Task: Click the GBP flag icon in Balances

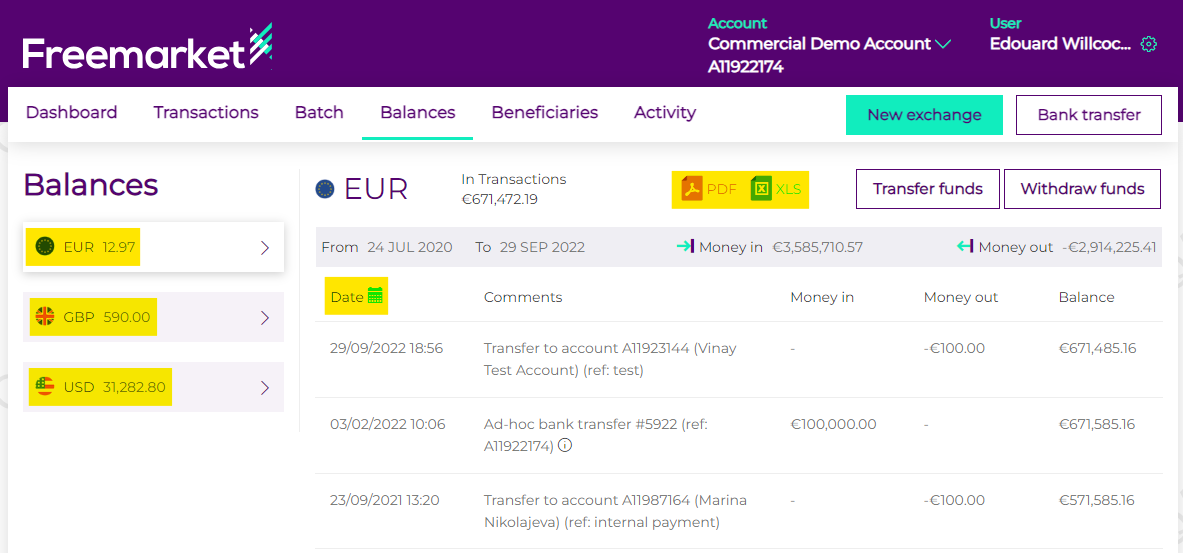Action: (45, 317)
